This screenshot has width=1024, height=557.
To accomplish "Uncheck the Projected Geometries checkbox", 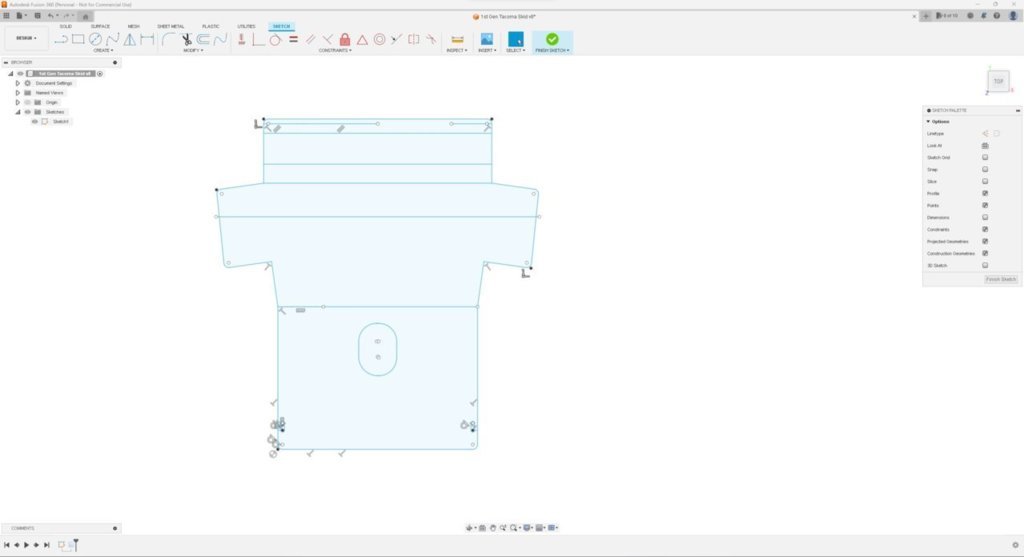I will (x=985, y=241).
